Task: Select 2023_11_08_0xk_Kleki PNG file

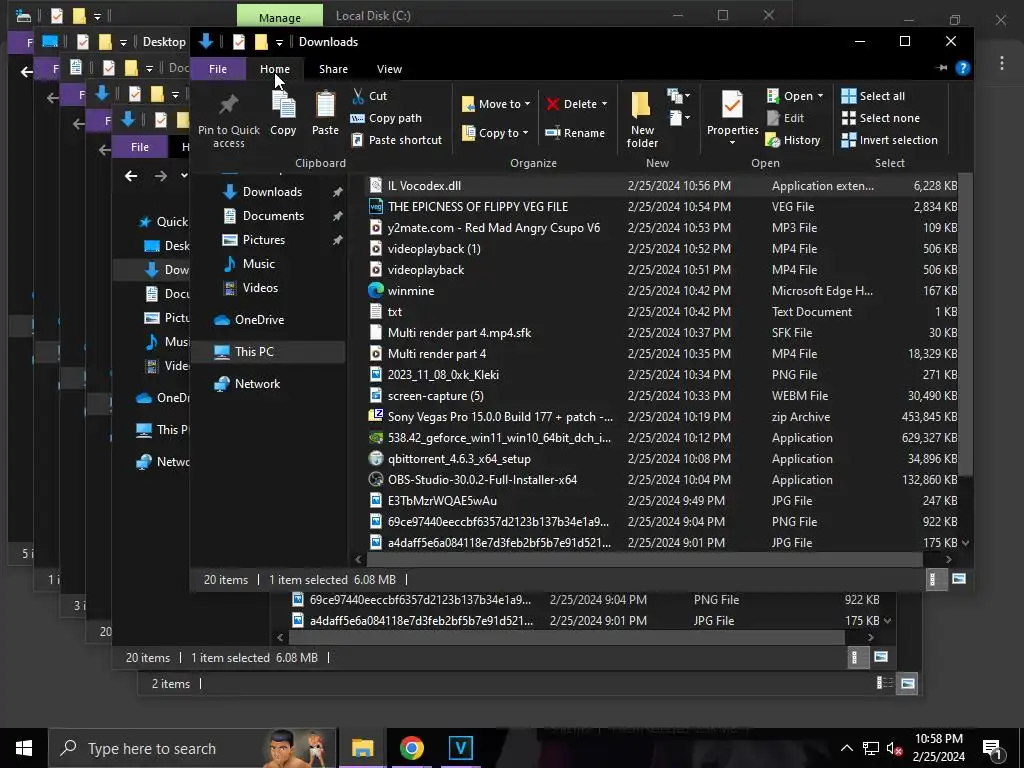Action: click(x=443, y=375)
